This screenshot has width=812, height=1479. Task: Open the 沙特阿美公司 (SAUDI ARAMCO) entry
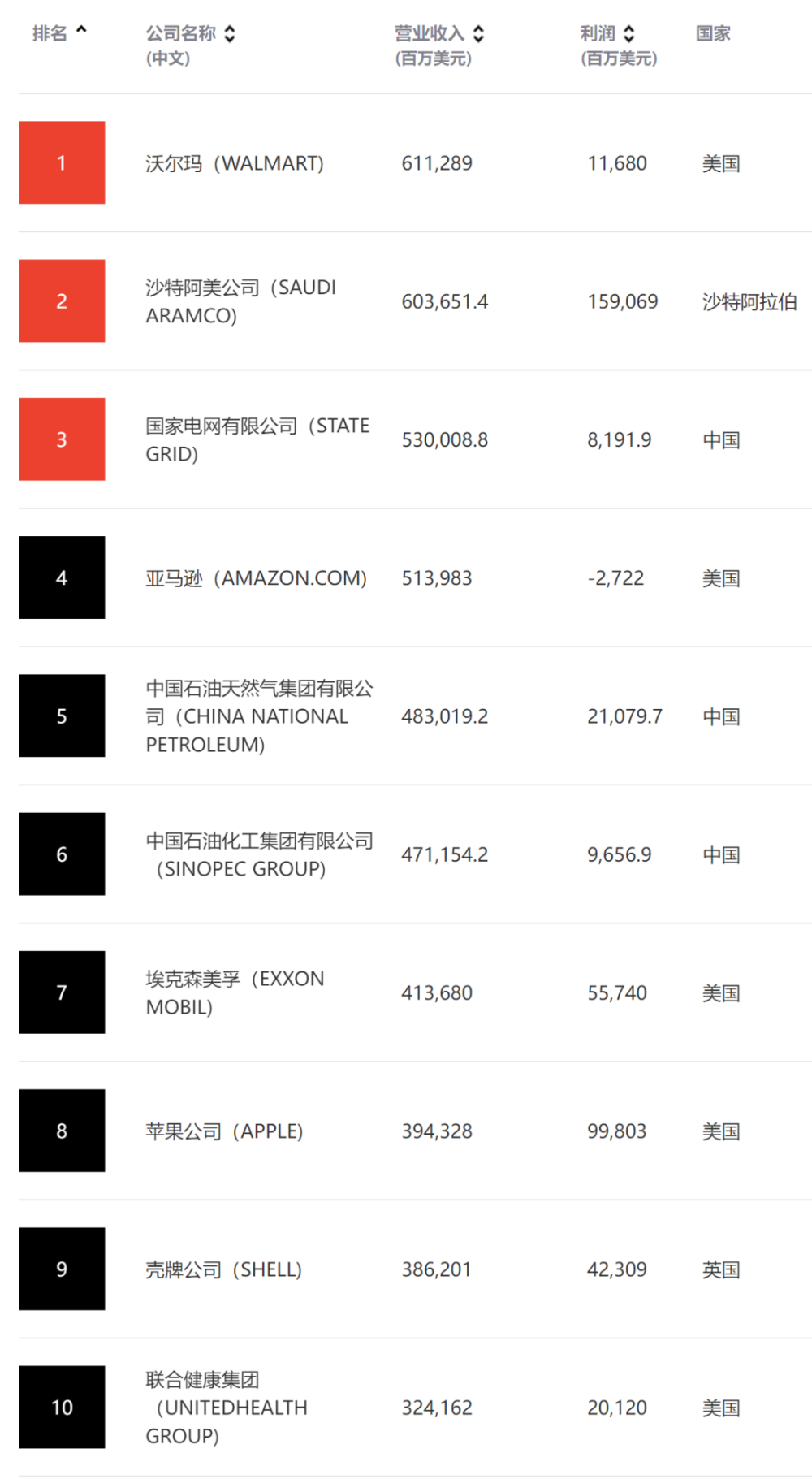(241, 301)
